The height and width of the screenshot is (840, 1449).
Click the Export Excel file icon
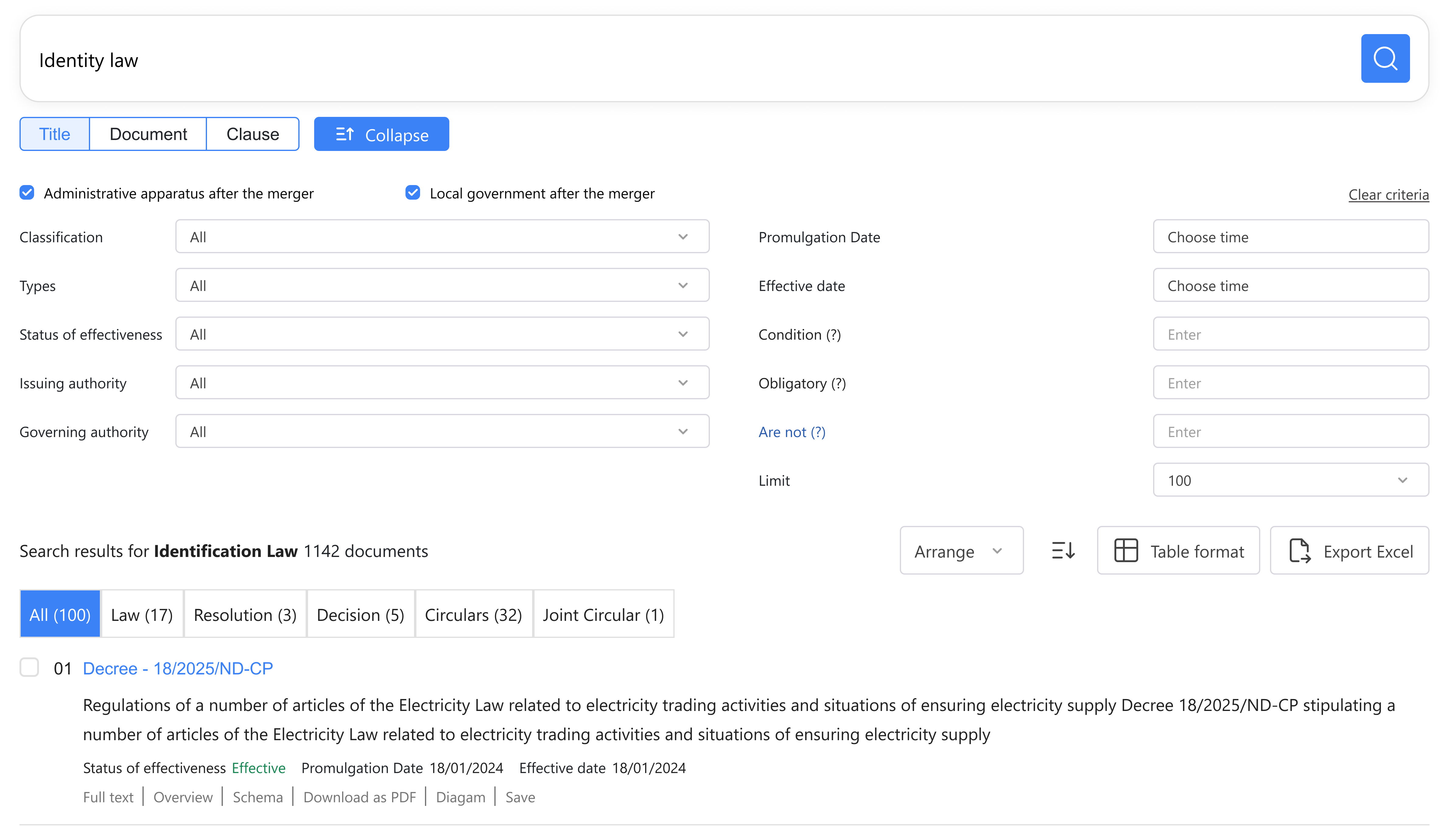pos(1299,550)
